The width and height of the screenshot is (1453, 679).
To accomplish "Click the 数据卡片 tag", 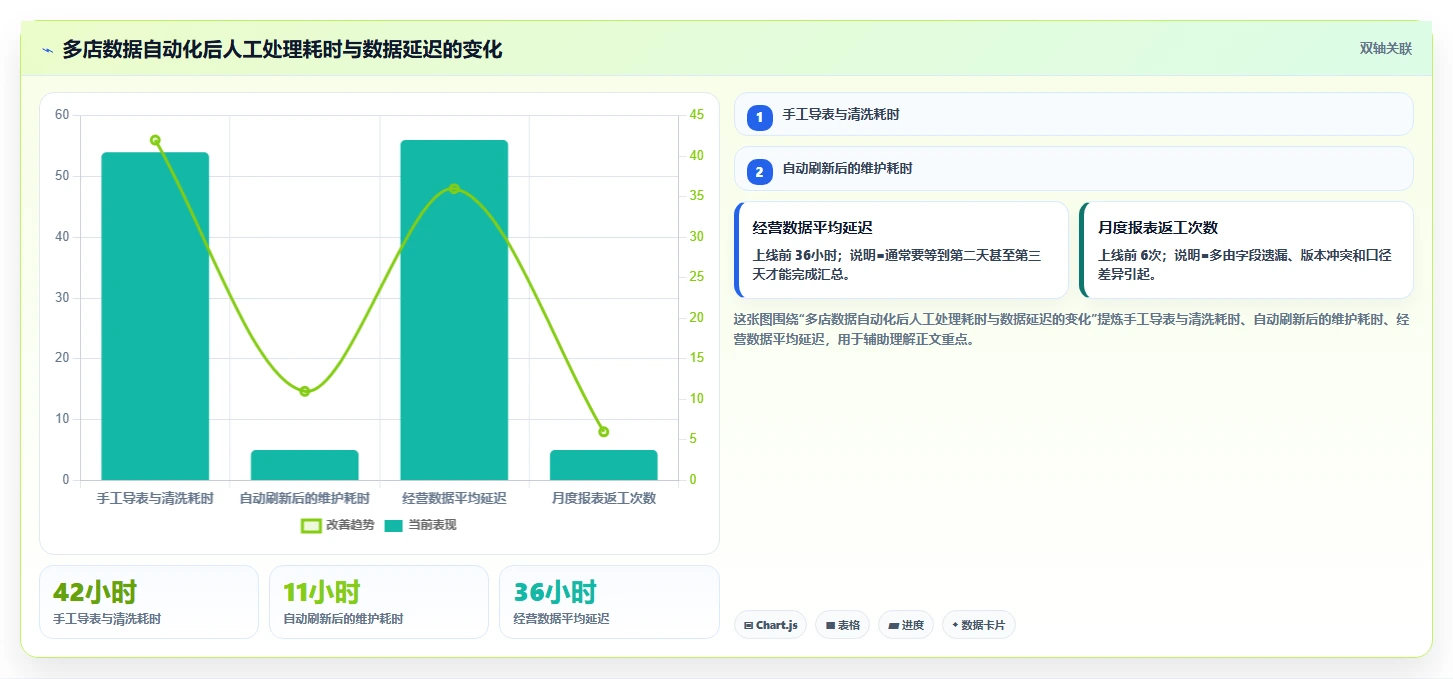I will coord(979,625).
